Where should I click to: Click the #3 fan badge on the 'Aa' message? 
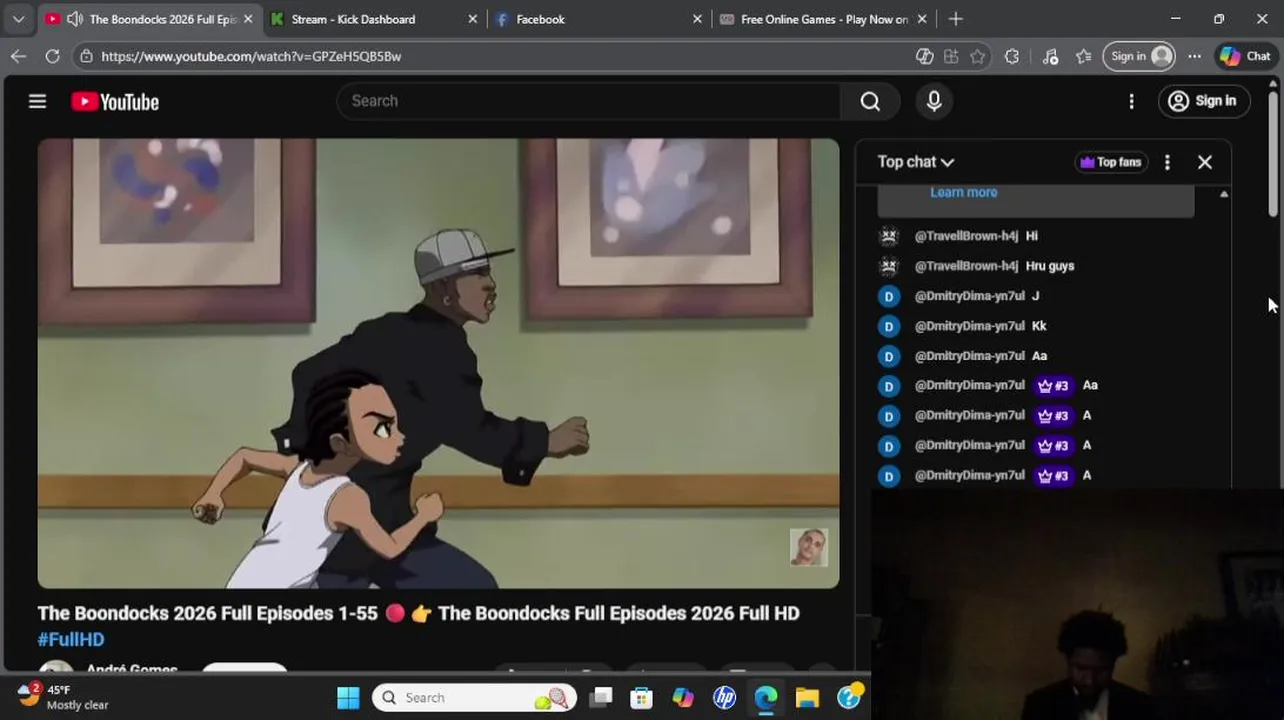tap(1053, 385)
